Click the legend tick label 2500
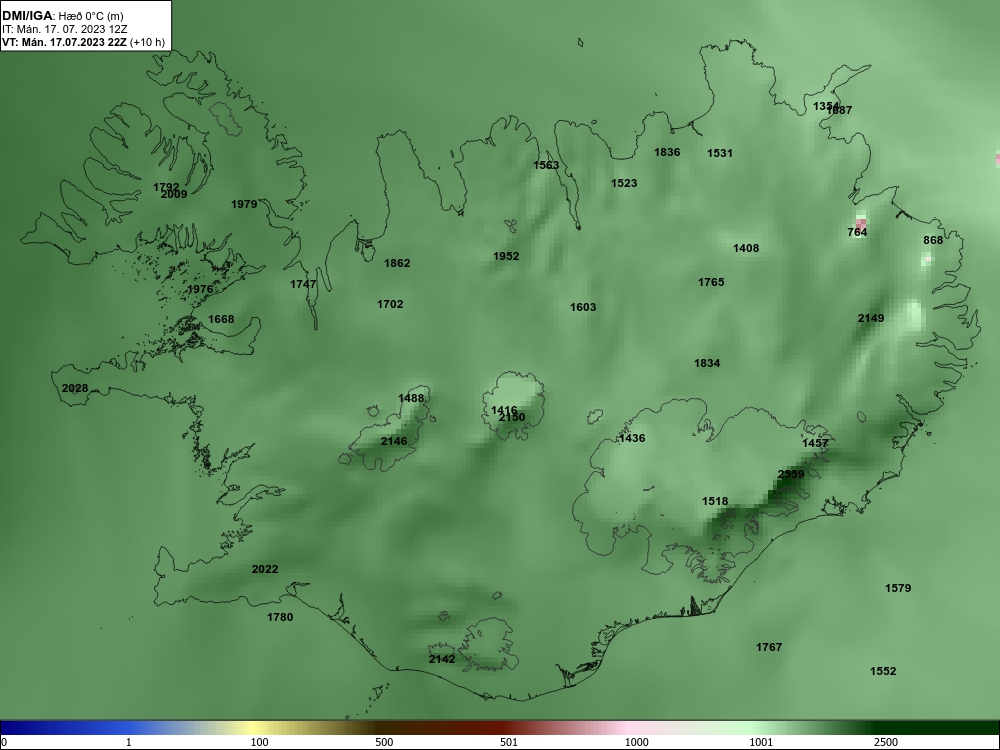The width and height of the screenshot is (1000, 750). (886, 742)
